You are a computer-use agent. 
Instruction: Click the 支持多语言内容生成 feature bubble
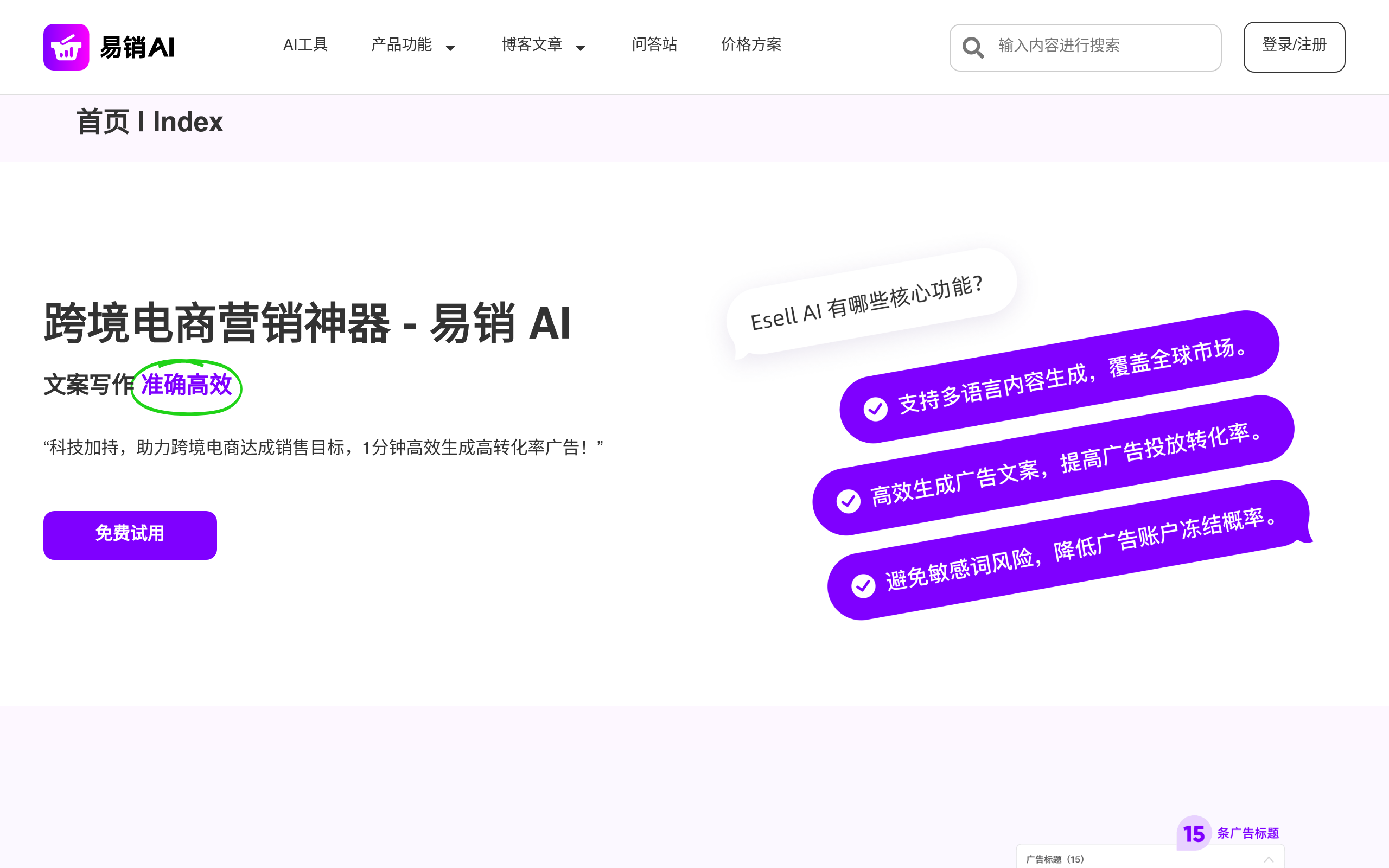pyautogui.click(x=1060, y=376)
